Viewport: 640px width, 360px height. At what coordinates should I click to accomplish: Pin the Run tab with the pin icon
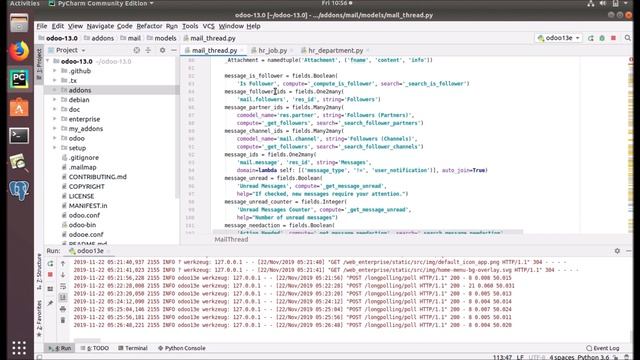50,303
